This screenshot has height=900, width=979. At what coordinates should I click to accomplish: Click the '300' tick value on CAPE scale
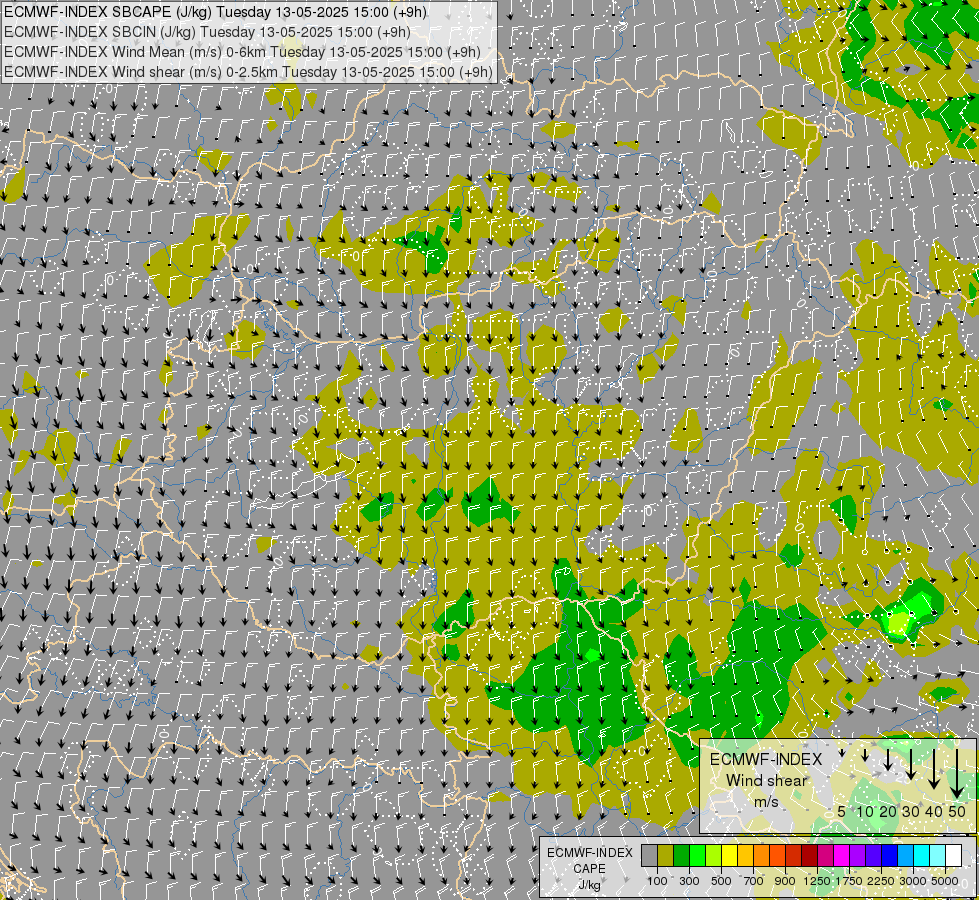click(689, 881)
